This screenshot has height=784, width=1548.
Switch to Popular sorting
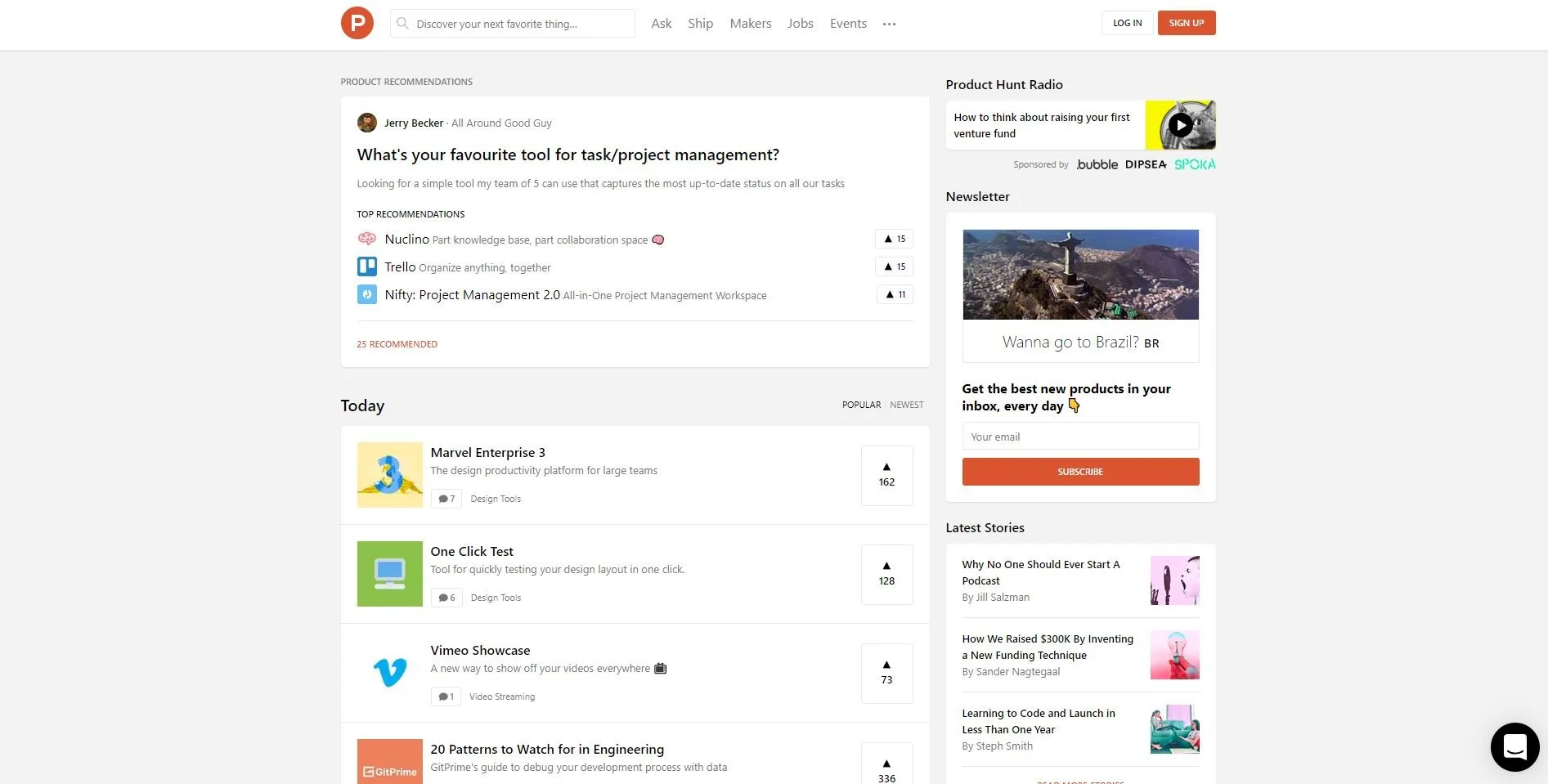(x=862, y=405)
